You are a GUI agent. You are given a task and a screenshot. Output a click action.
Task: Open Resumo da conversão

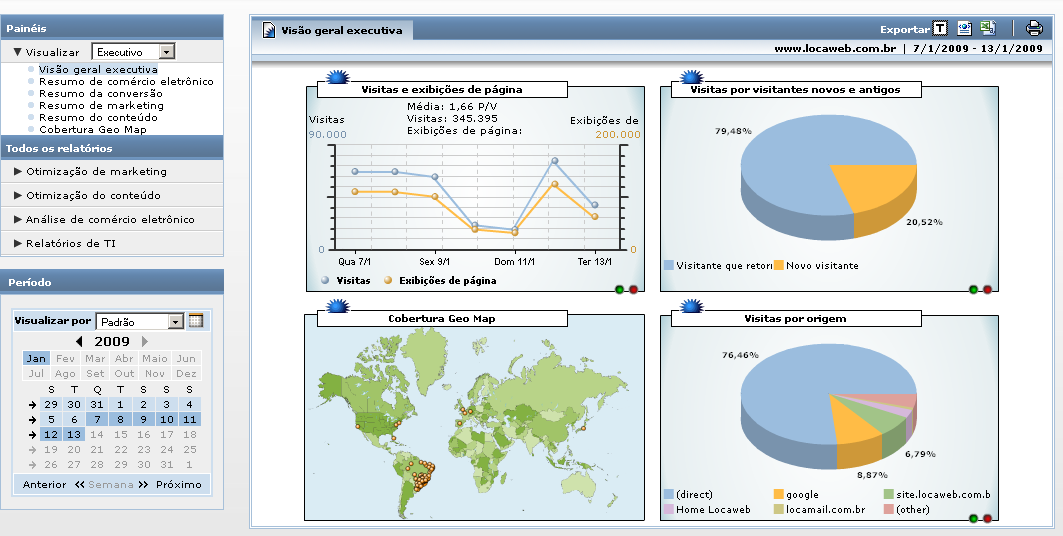101,94
